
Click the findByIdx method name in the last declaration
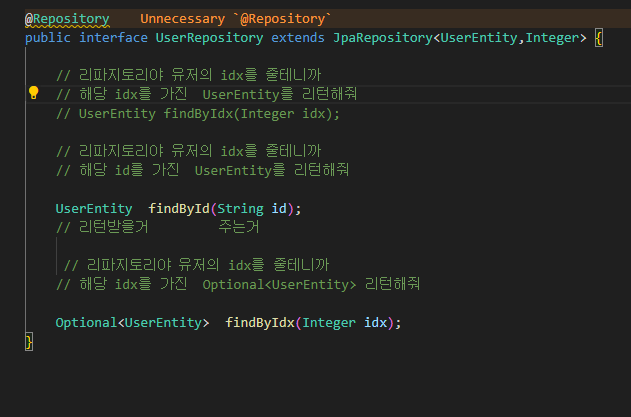tap(260, 323)
